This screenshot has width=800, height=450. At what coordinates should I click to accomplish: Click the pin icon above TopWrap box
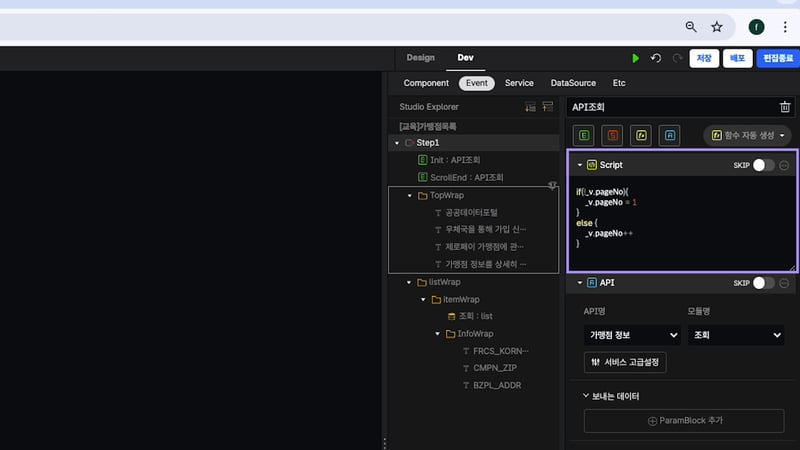[552, 185]
